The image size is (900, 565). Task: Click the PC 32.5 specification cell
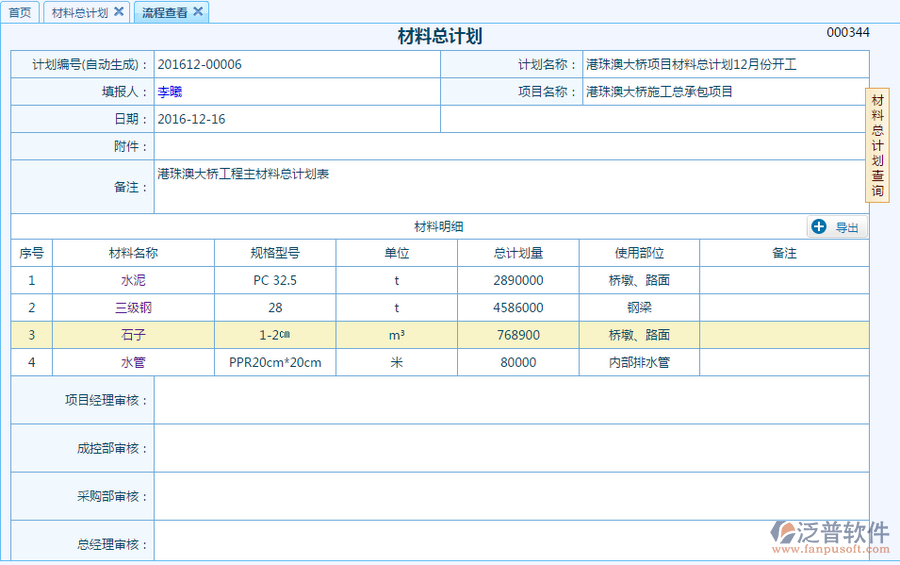275,280
